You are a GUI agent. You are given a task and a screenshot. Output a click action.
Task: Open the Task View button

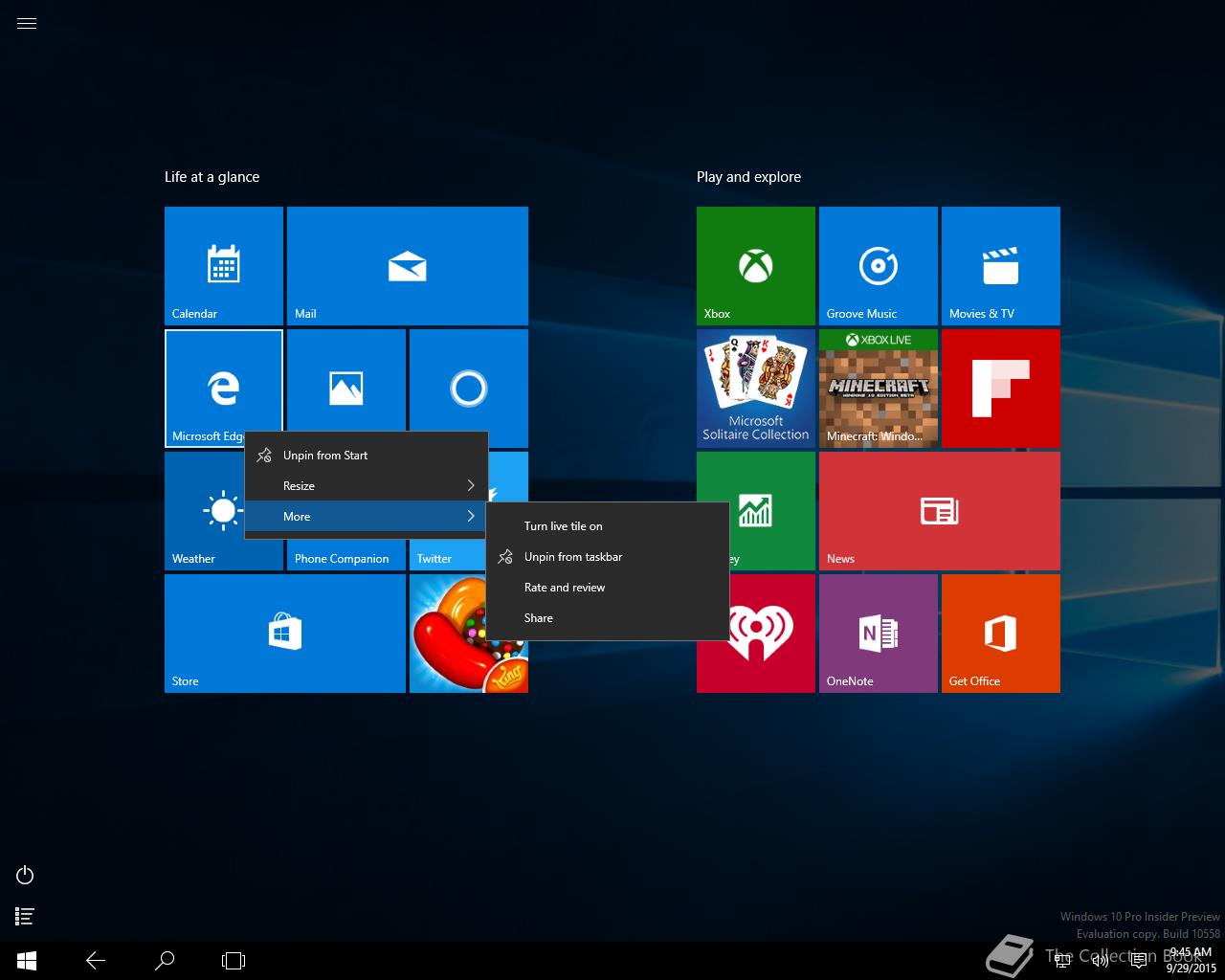coord(234,960)
